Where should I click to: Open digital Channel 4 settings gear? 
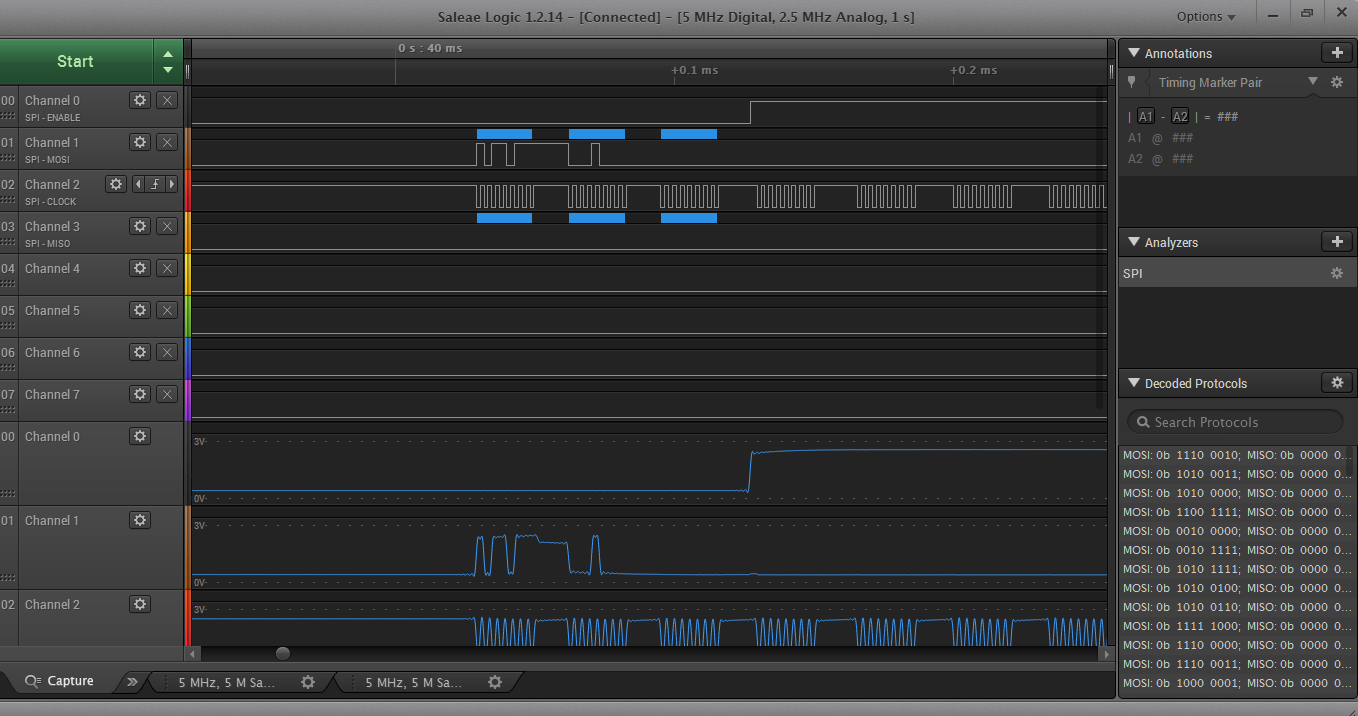(140, 268)
